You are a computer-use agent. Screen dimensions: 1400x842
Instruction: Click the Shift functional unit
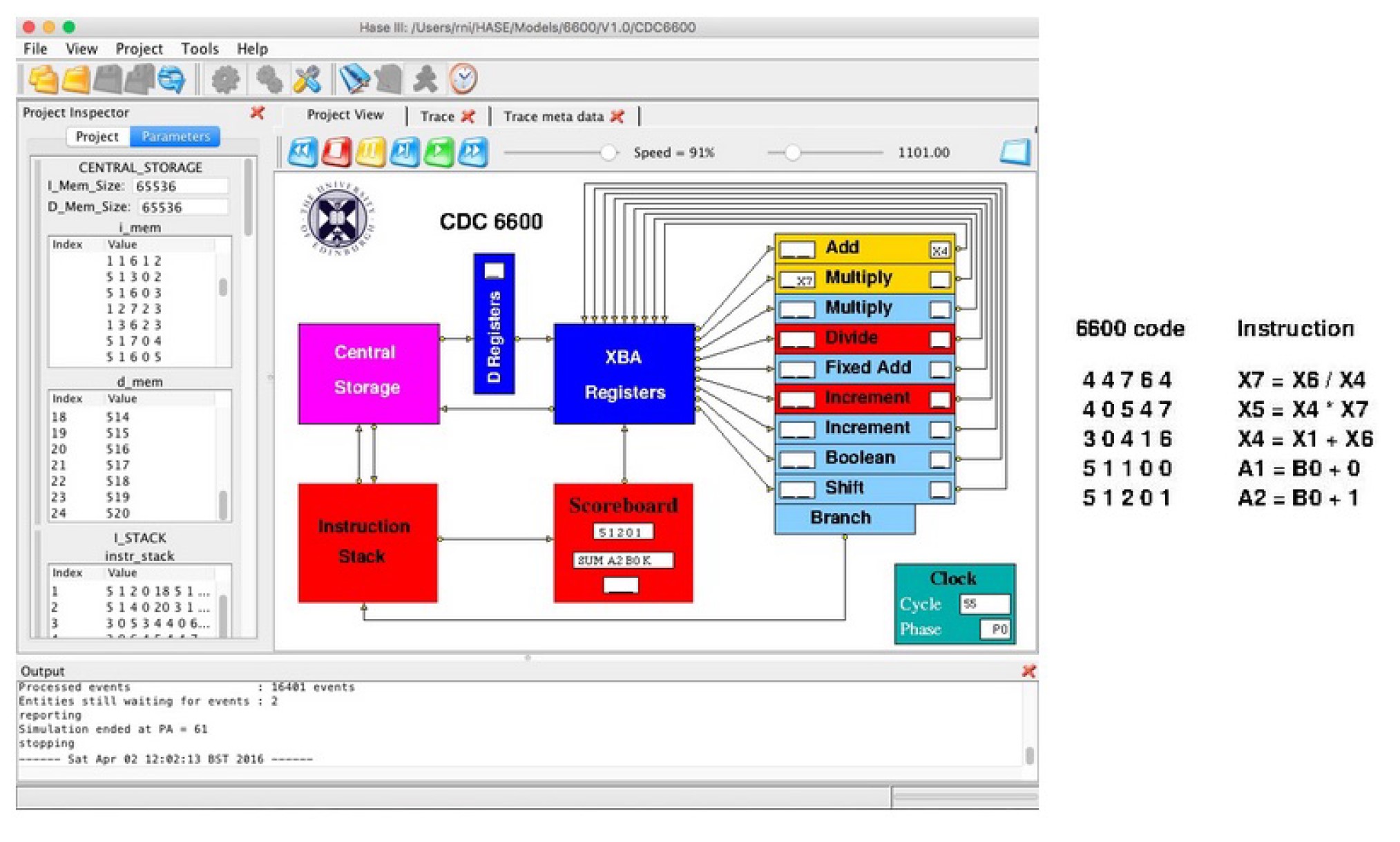pyautogui.click(x=865, y=488)
